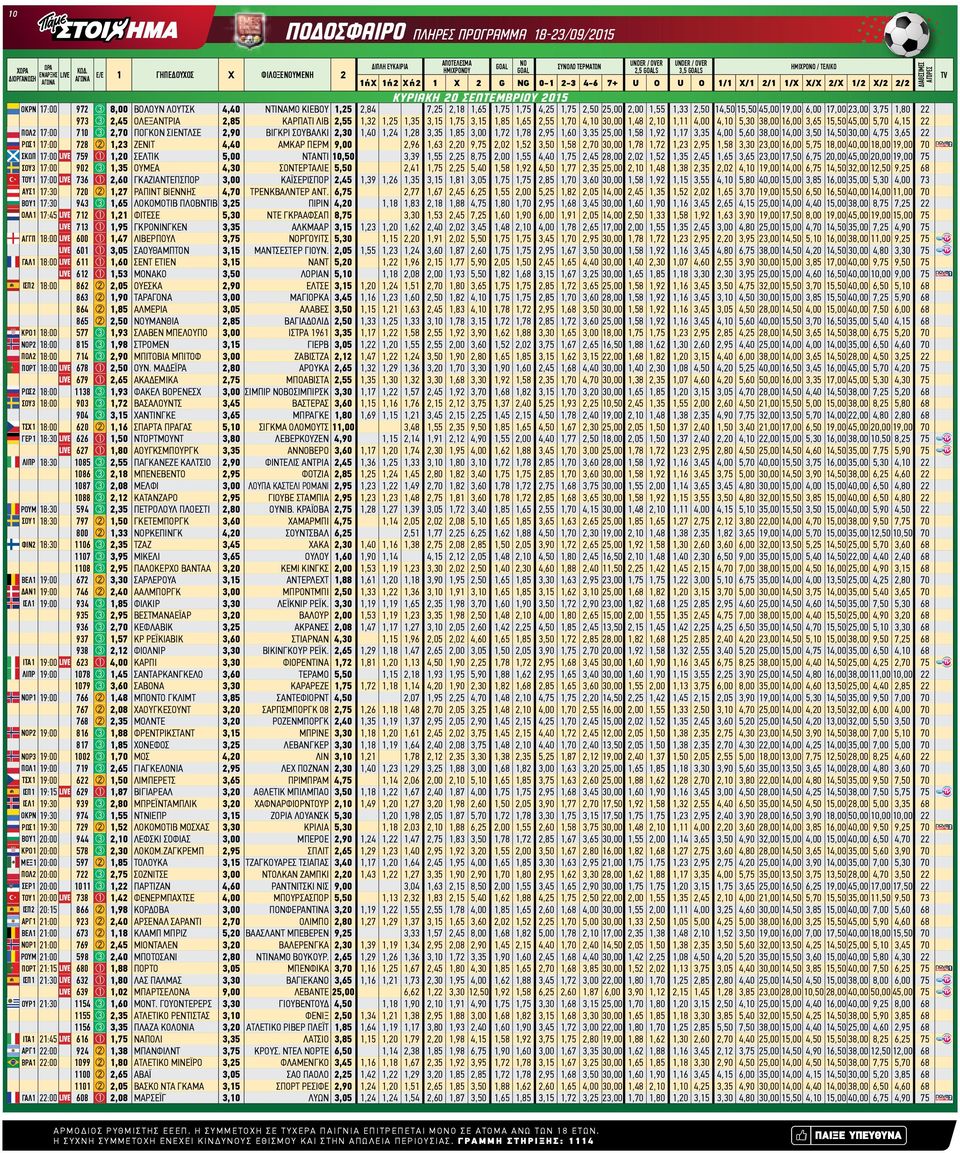This screenshot has height=1153, width=960.
Task: Click the Denmark flag in the ΑΑΛΜΠΟΡΓΚ row
Action: click(x=12, y=591)
